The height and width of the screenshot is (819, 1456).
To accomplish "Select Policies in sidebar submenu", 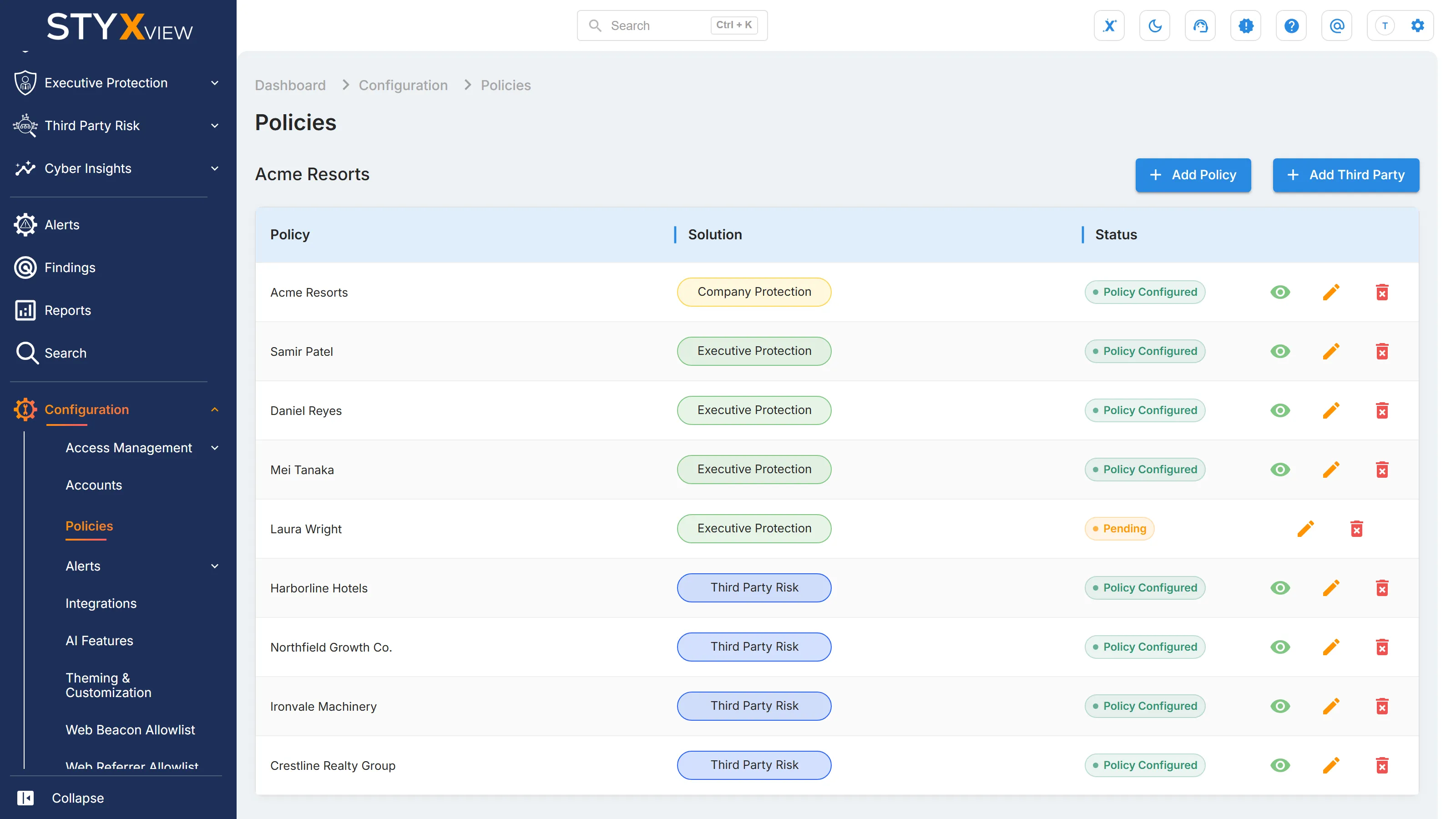I will tap(89, 526).
